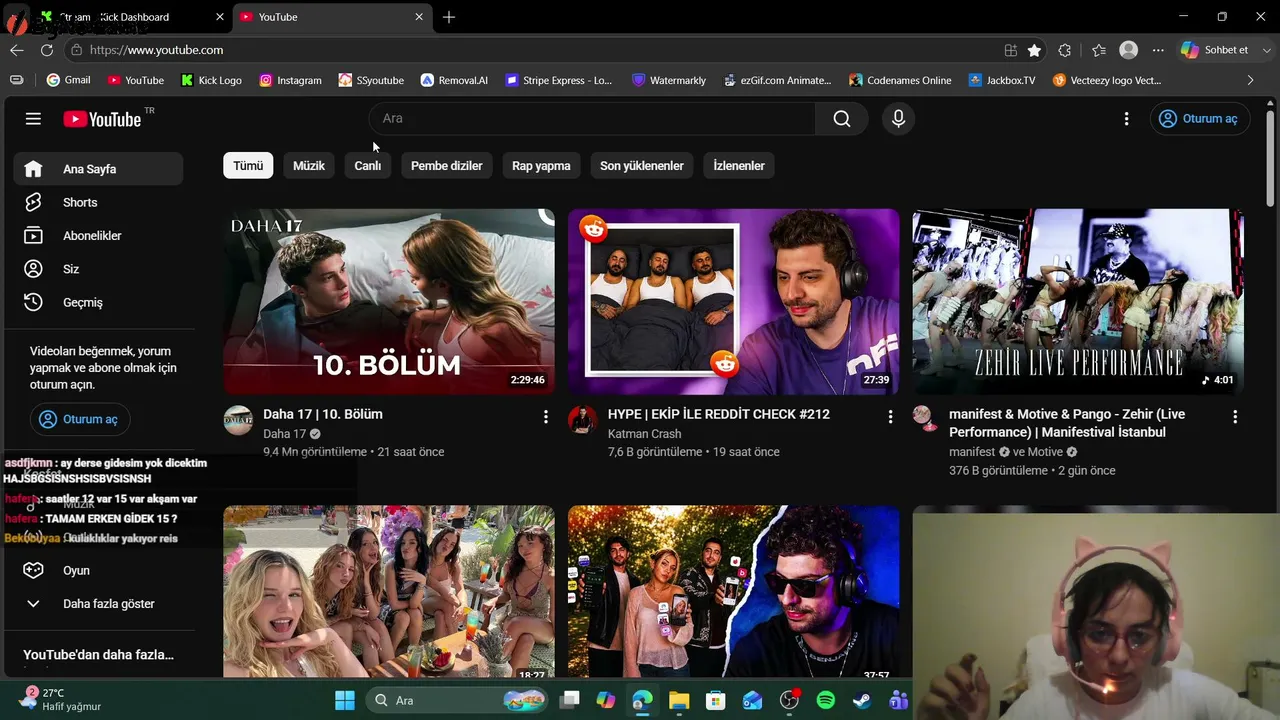The width and height of the screenshot is (1280, 720).
Task: Open a new browser tab
Action: coord(449,17)
